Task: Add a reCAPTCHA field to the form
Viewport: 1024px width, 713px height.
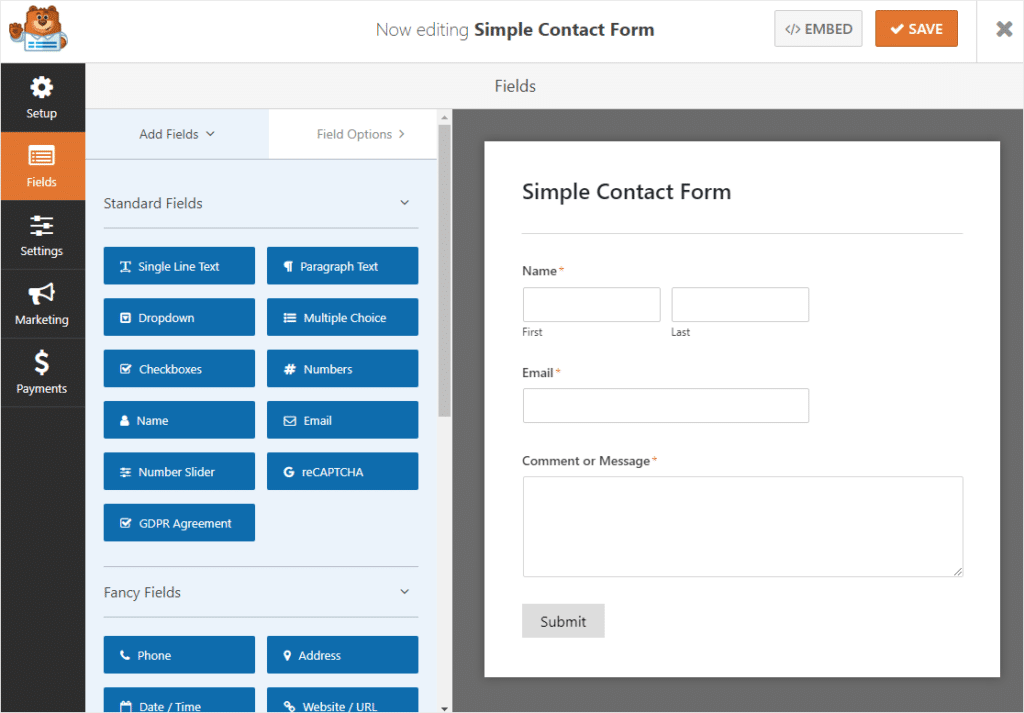Action: point(342,471)
